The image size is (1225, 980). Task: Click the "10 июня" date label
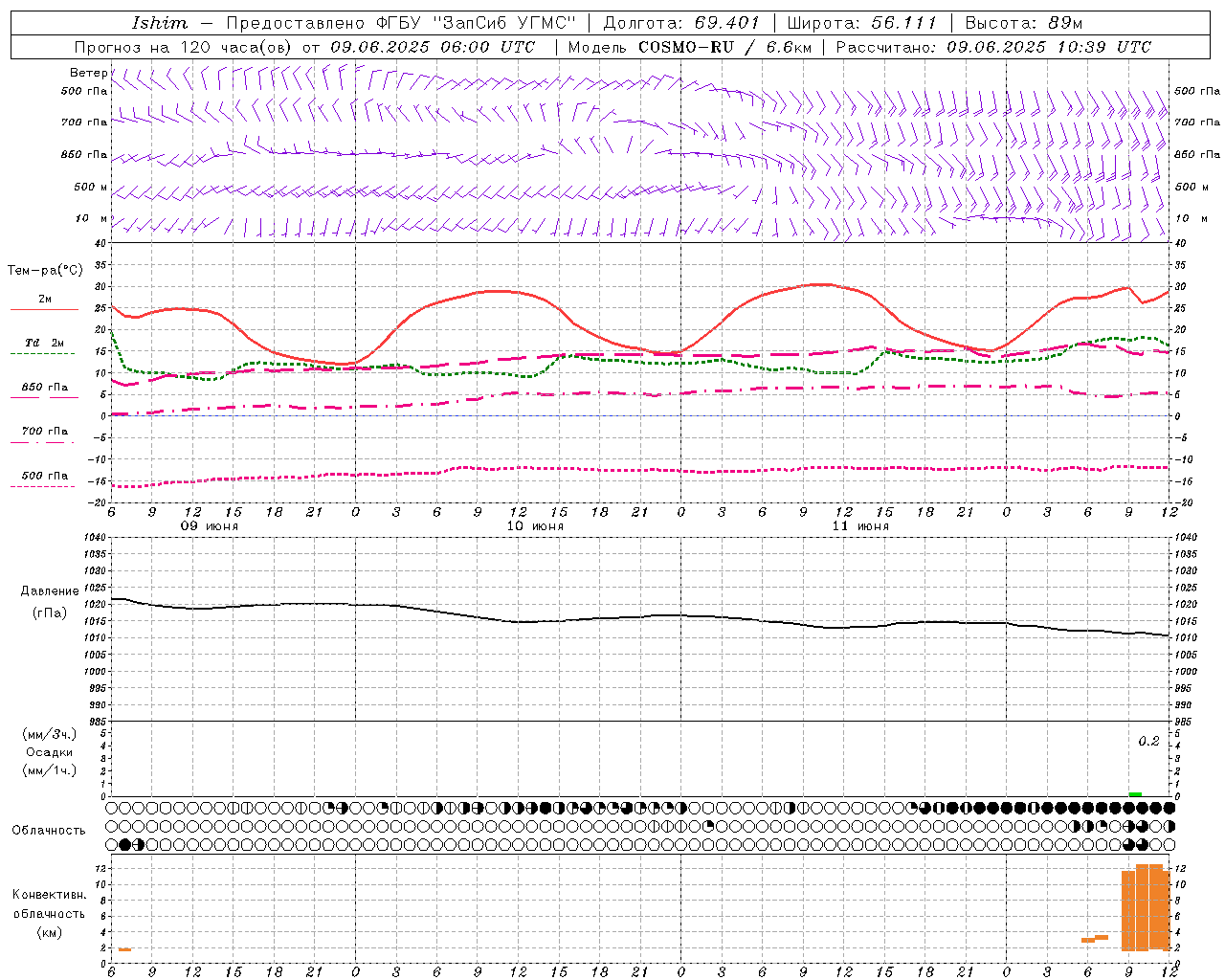(x=535, y=526)
